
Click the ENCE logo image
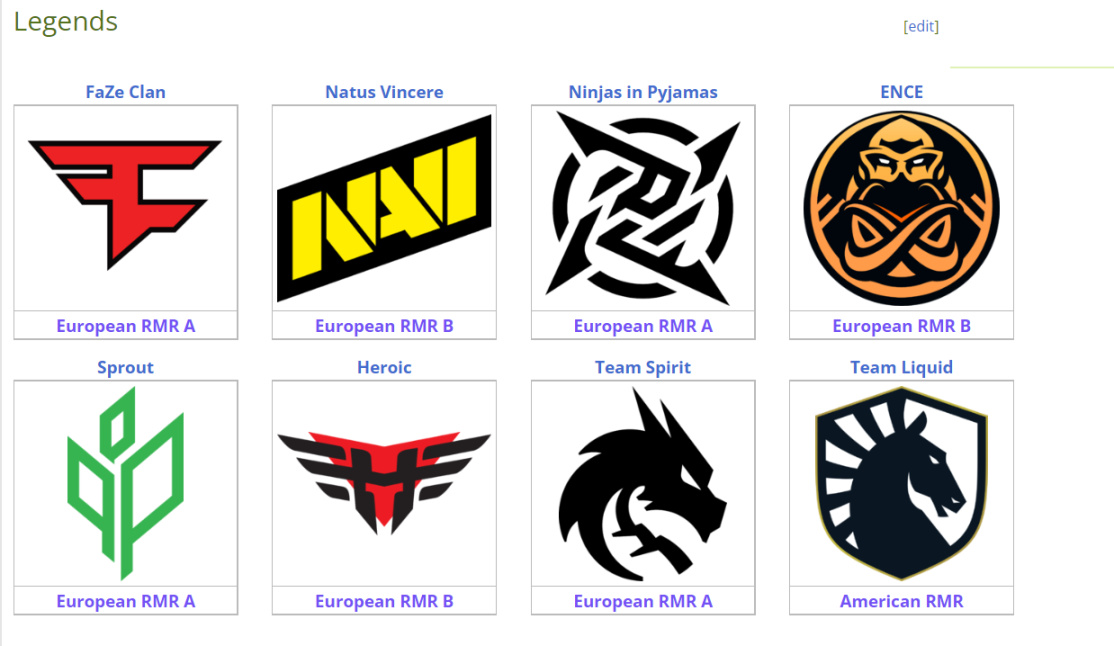tap(902, 208)
